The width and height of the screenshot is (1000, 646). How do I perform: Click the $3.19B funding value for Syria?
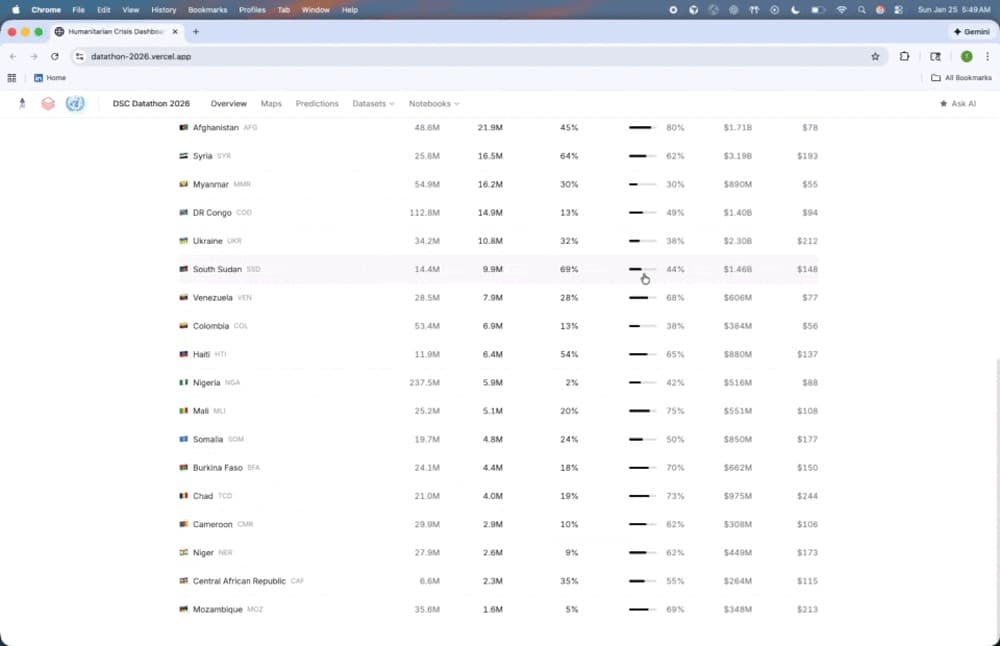737,156
